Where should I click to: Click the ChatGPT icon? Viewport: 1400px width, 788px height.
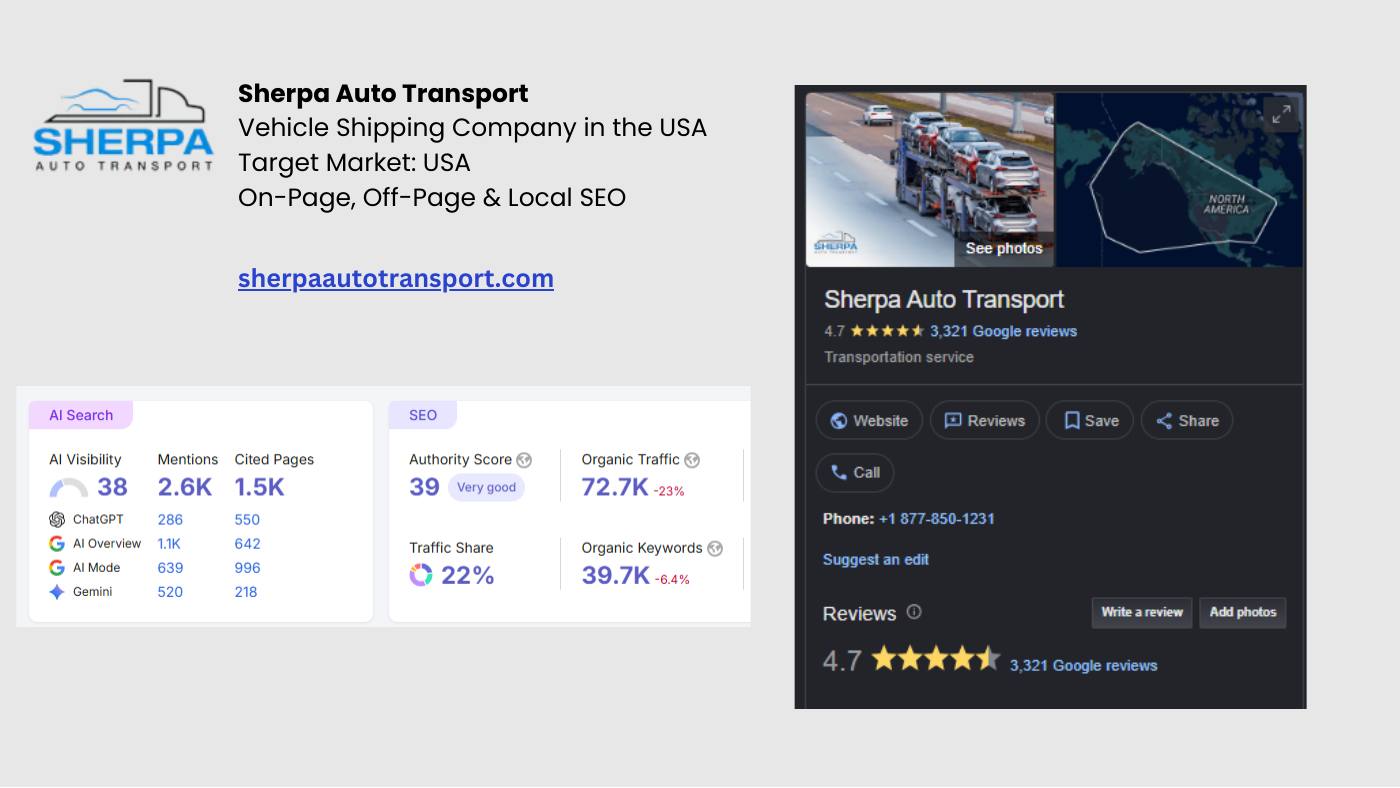57,519
